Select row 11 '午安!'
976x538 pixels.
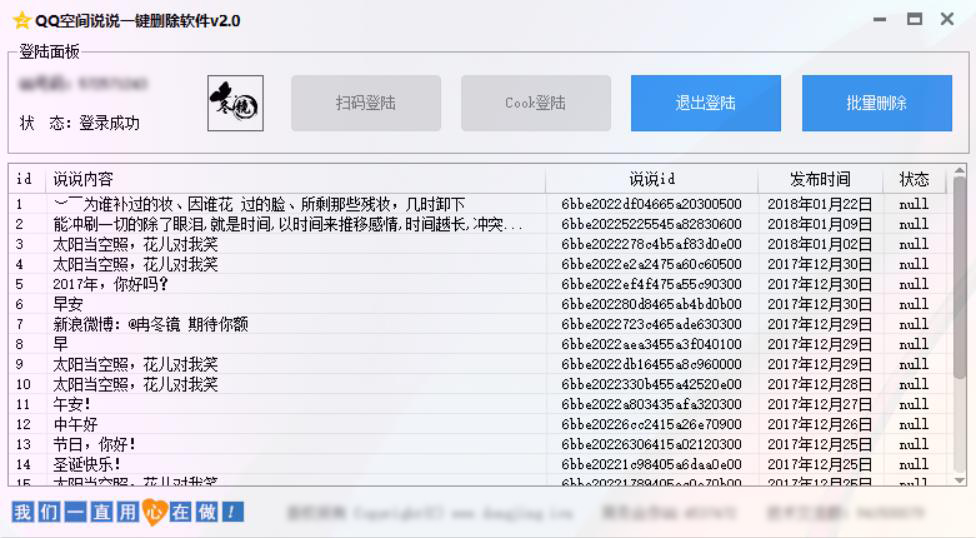478,405
